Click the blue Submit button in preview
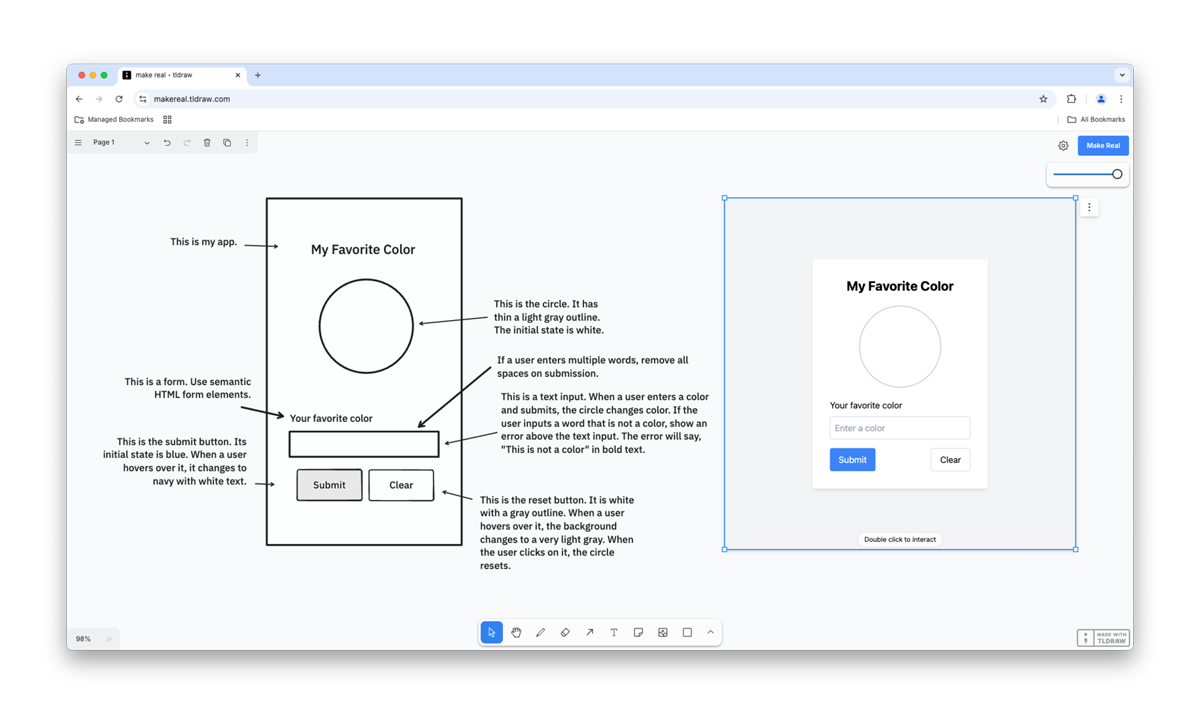1200x720 pixels. (x=852, y=460)
